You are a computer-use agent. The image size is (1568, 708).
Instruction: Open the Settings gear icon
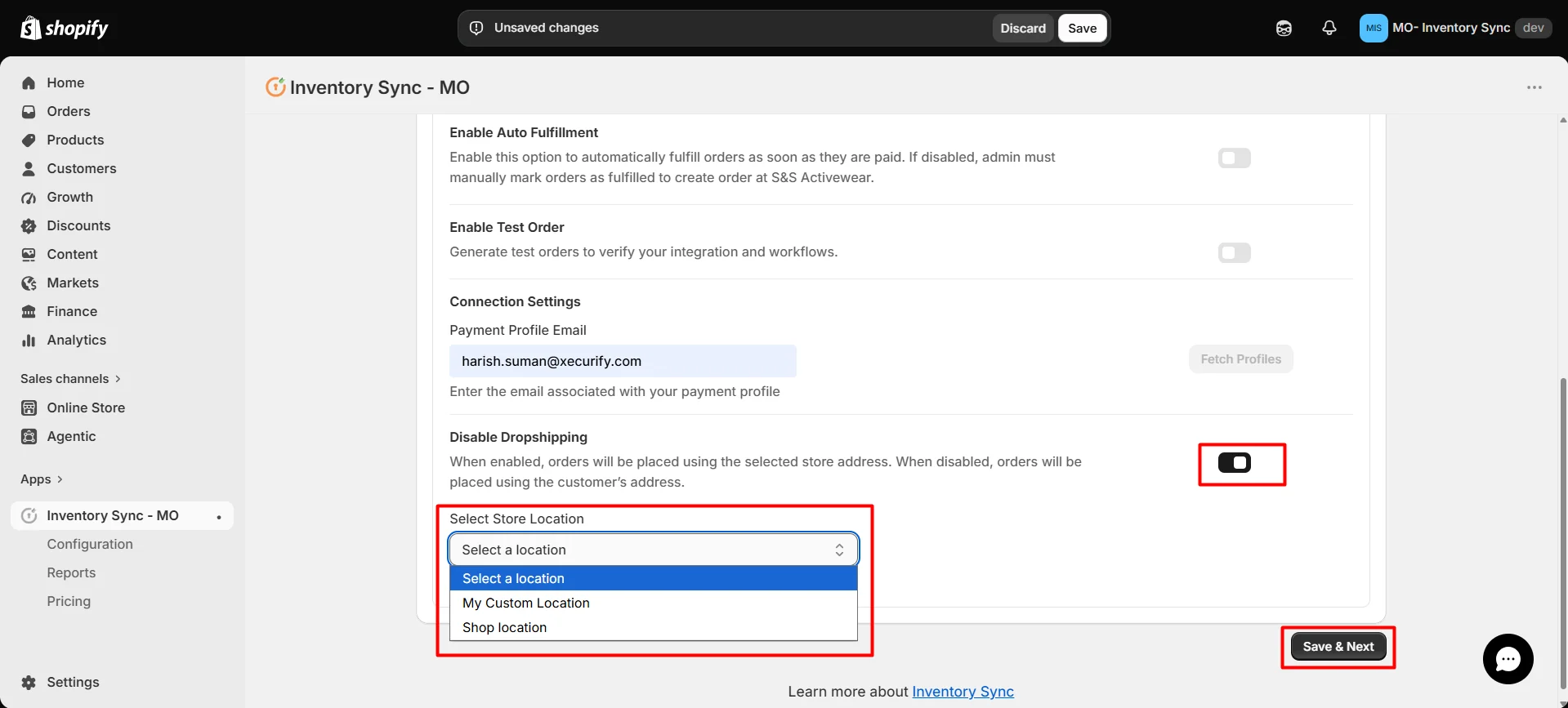[x=29, y=682]
